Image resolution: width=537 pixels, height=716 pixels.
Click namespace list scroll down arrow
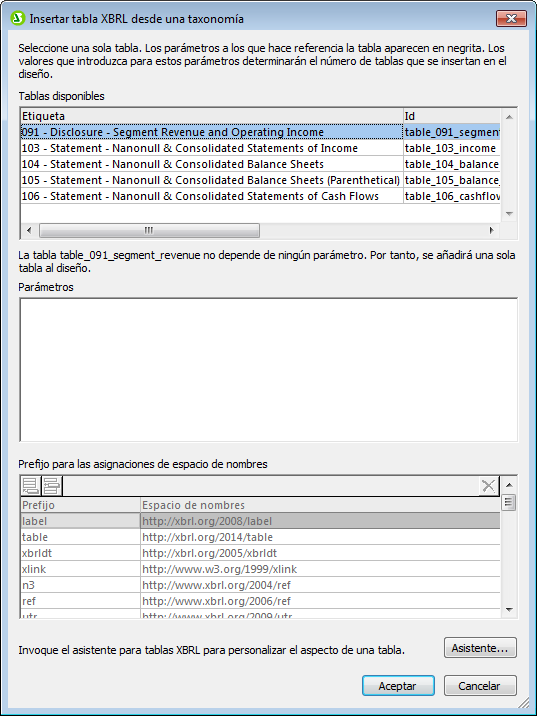tap(509, 610)
